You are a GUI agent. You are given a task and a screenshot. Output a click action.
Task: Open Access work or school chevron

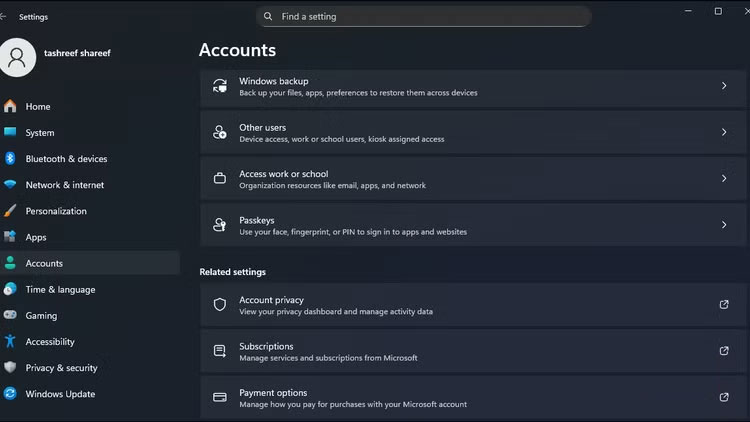(x=724, y=179)
